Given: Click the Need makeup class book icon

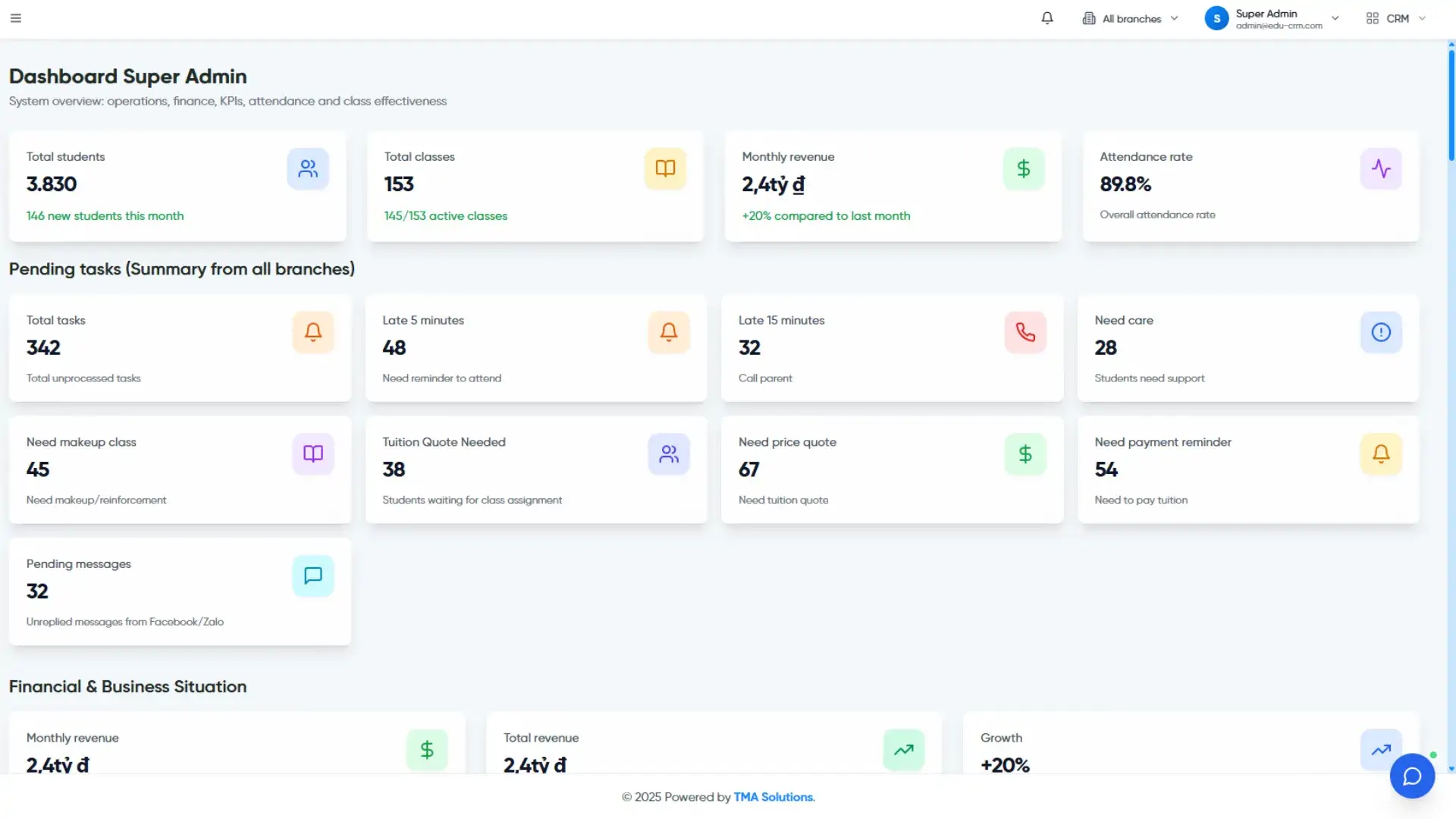Looking at the screenshot, I should coord(313,453).
